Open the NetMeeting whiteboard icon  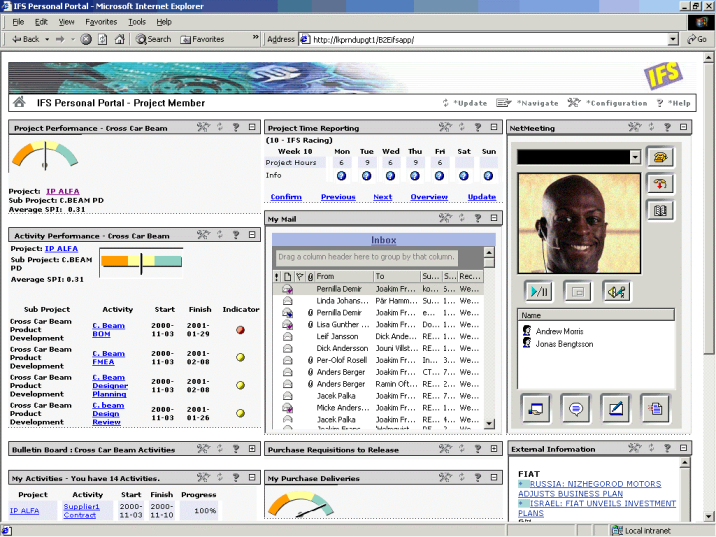616,408
